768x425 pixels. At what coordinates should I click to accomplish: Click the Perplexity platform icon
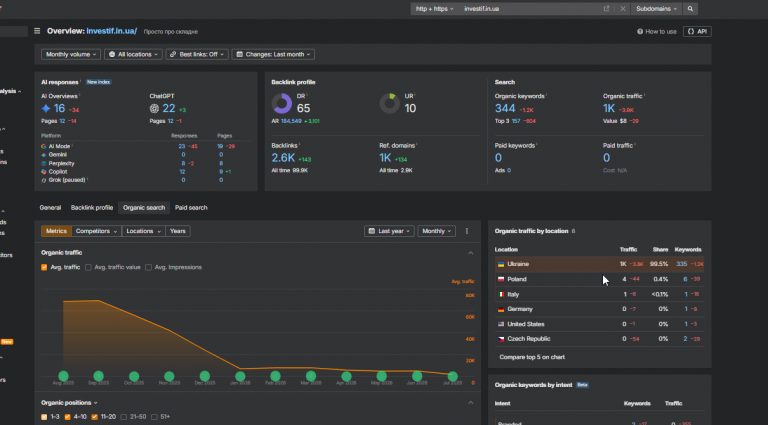click(x=44, y=164)
